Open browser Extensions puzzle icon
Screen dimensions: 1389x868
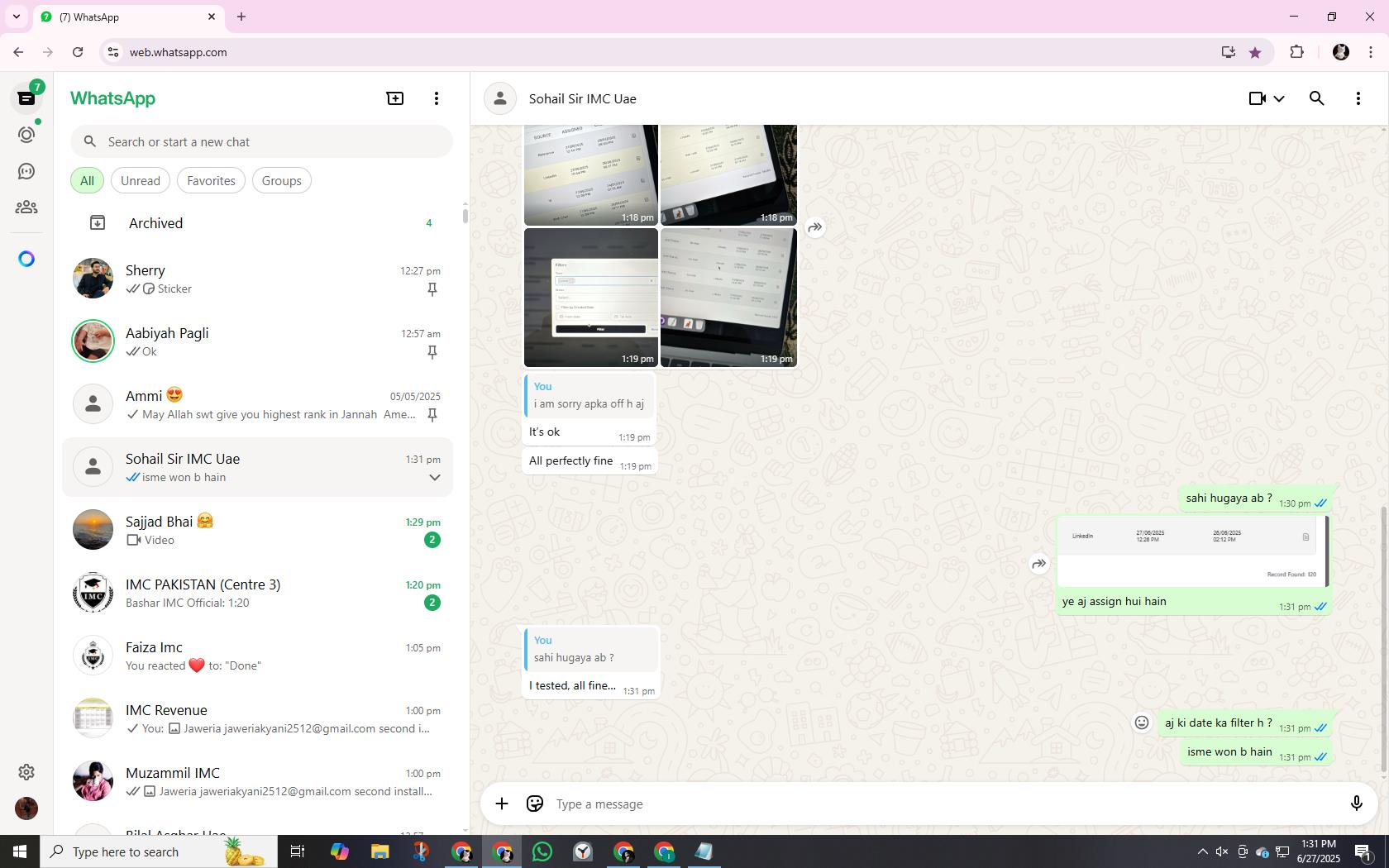point(1296,52)
